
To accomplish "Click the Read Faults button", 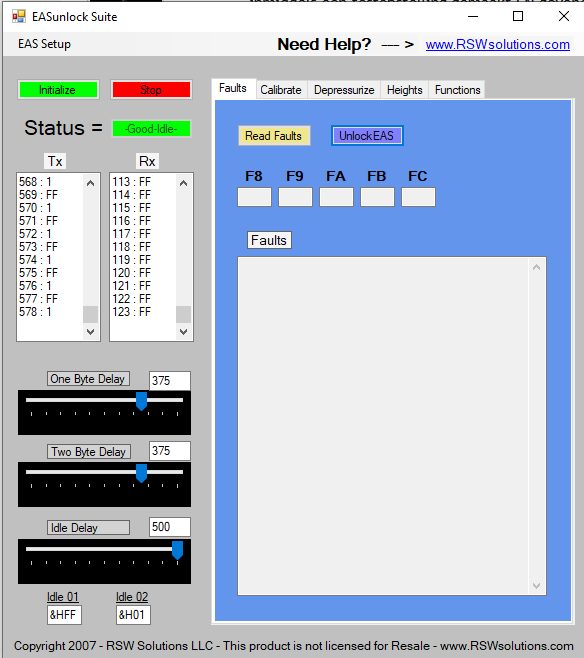I will tap(274, 136).
